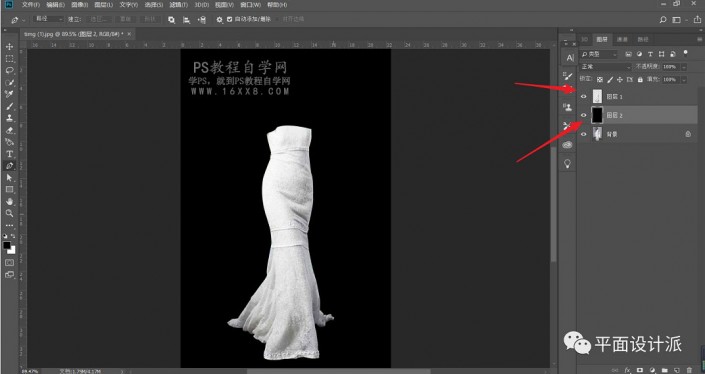Open the layer blend mode dropdown 正常

[606, 67]
